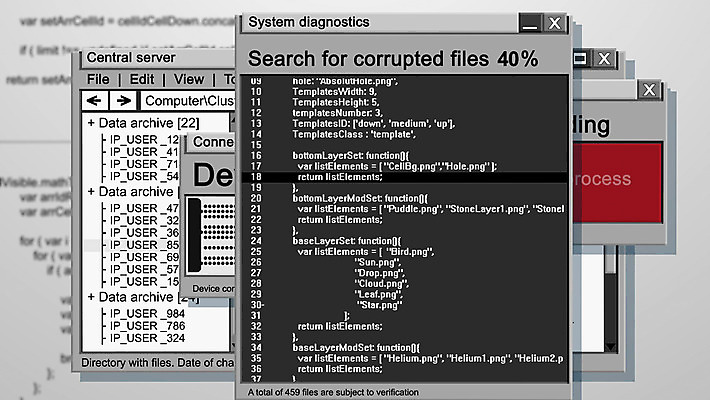
Task: Click the back arrow in Central server
Action: point(94,101)
